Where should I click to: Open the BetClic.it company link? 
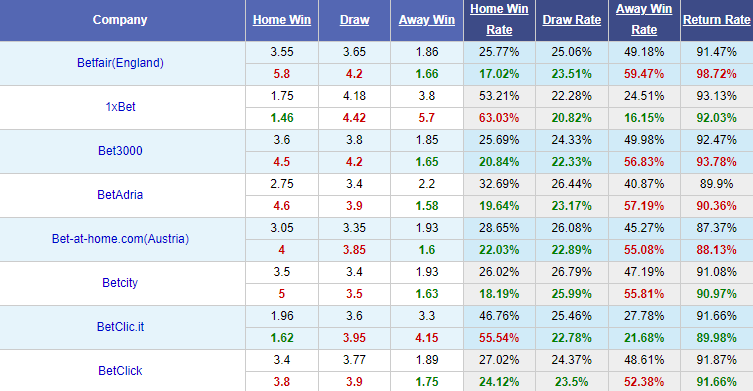tap(120, 327)
